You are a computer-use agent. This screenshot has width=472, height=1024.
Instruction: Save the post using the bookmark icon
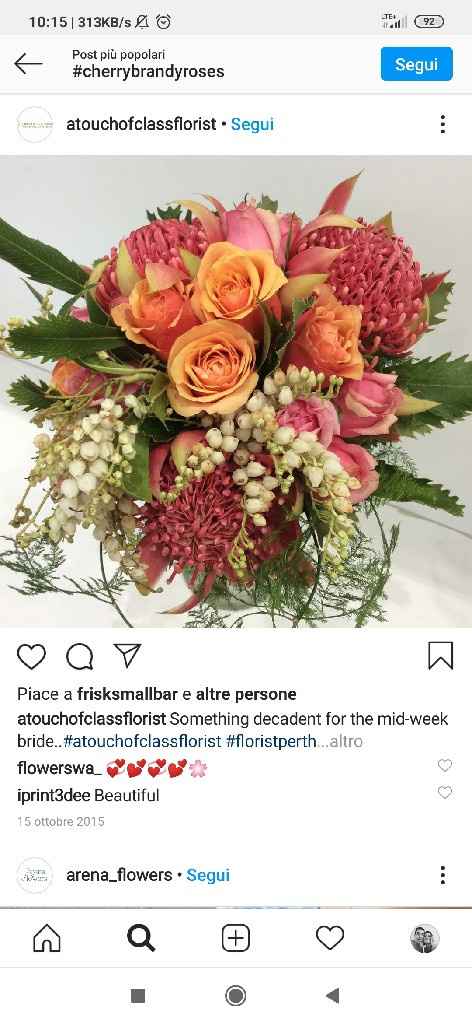point(441,656)
